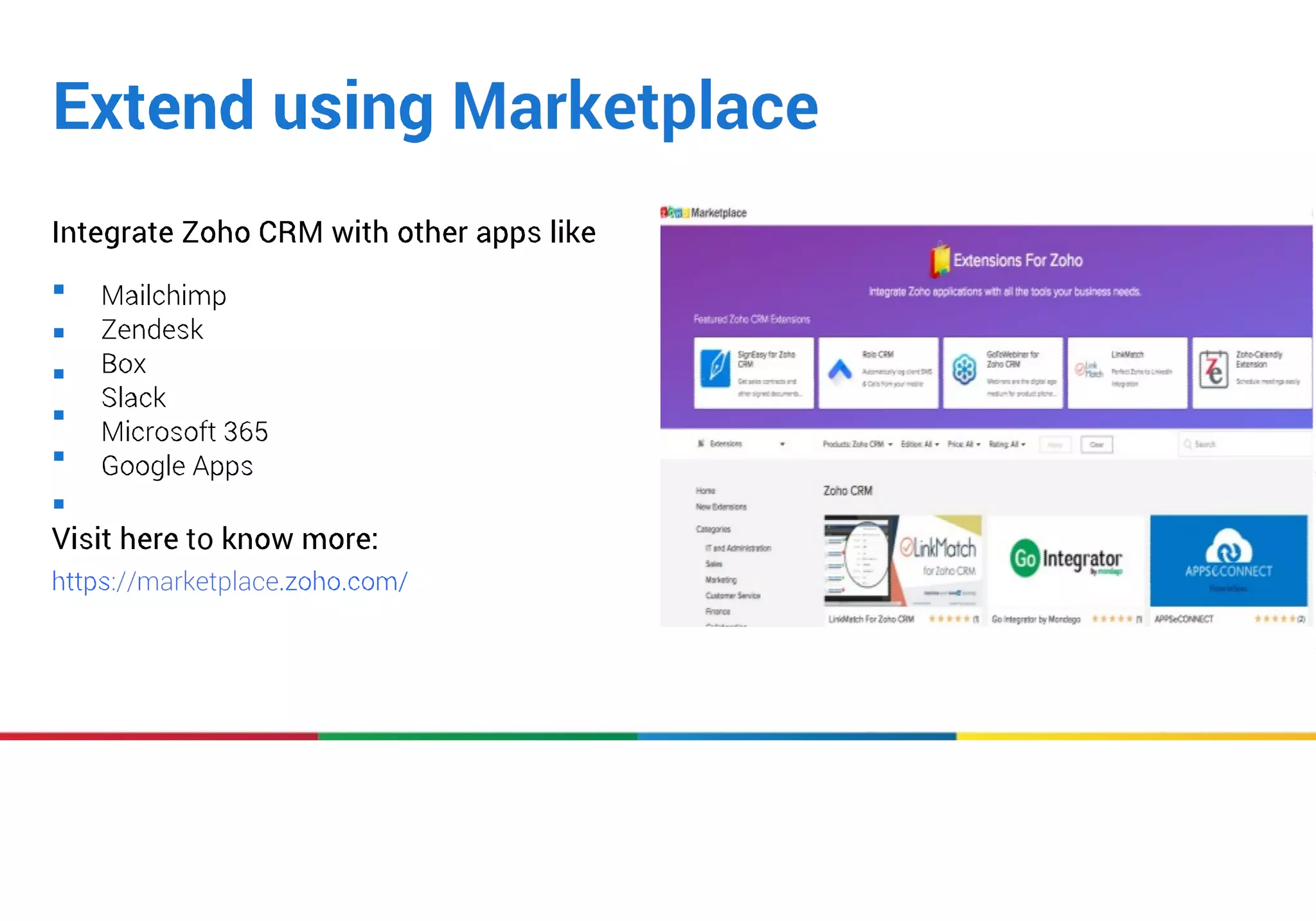Click the APPSeCONNECT extension tile
1316x921 pixels.
1228,560
